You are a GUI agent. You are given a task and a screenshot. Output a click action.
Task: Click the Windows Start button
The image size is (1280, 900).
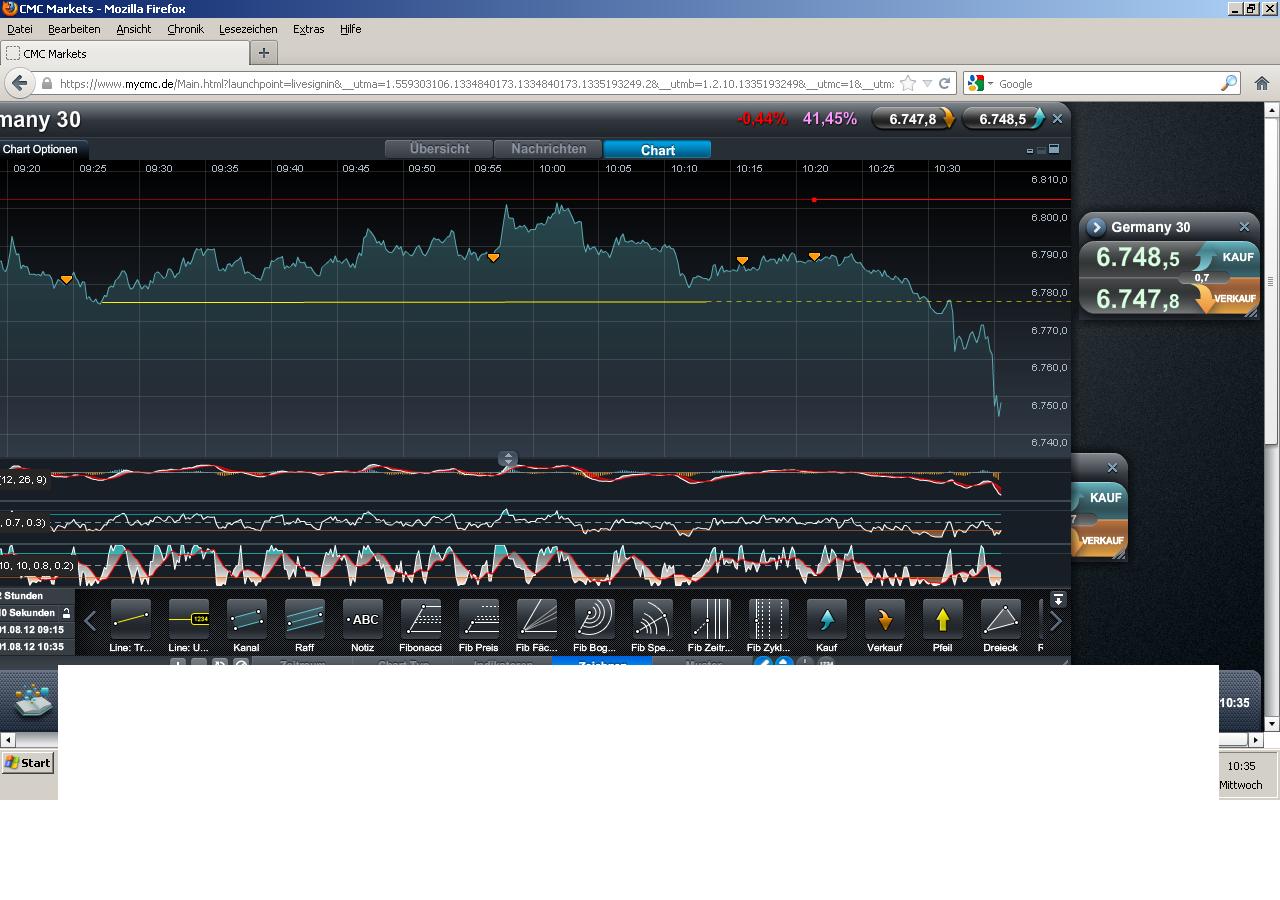coord(27,762)
